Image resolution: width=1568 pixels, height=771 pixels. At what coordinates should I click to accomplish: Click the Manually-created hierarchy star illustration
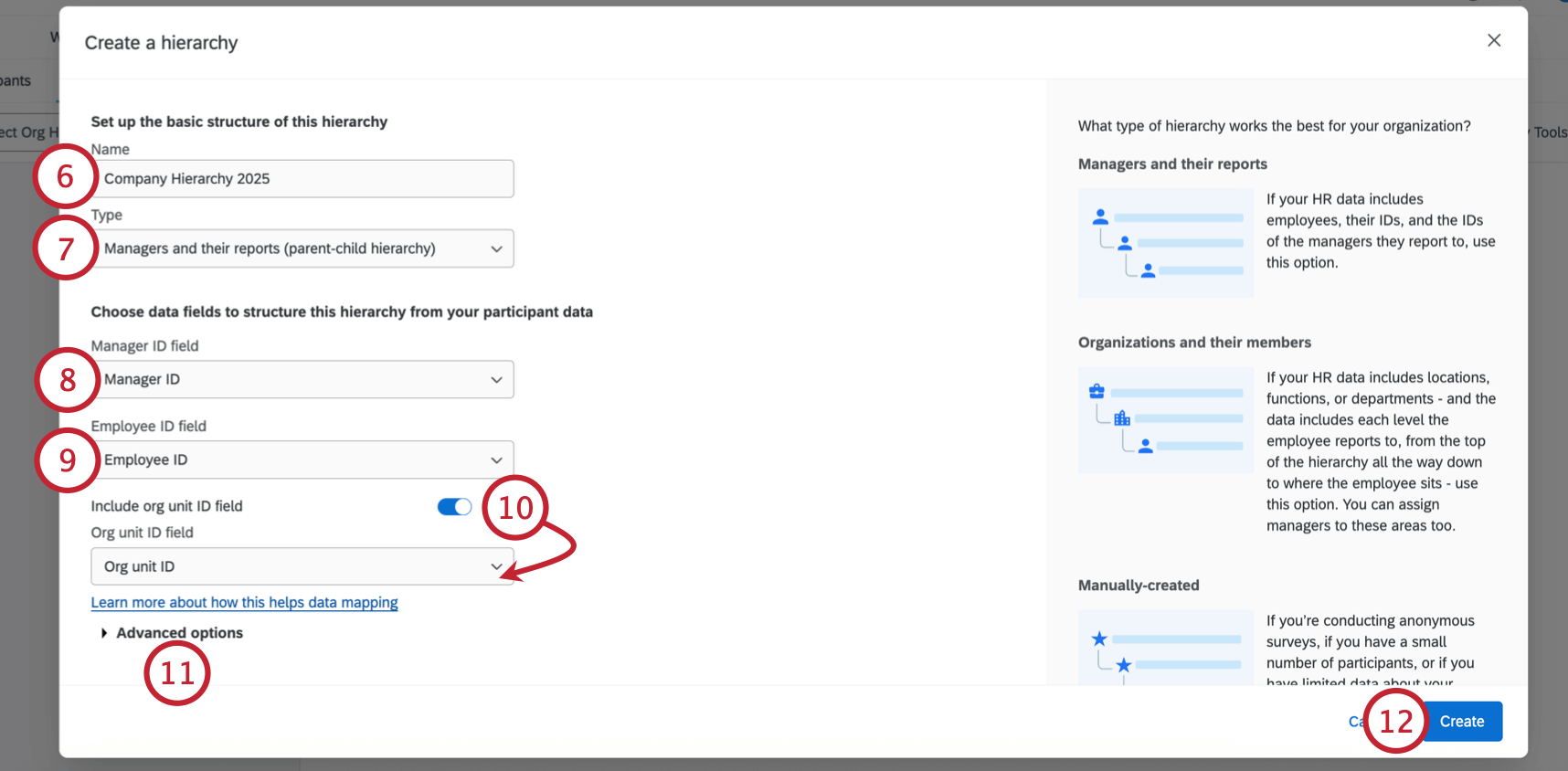point(1166,648)
